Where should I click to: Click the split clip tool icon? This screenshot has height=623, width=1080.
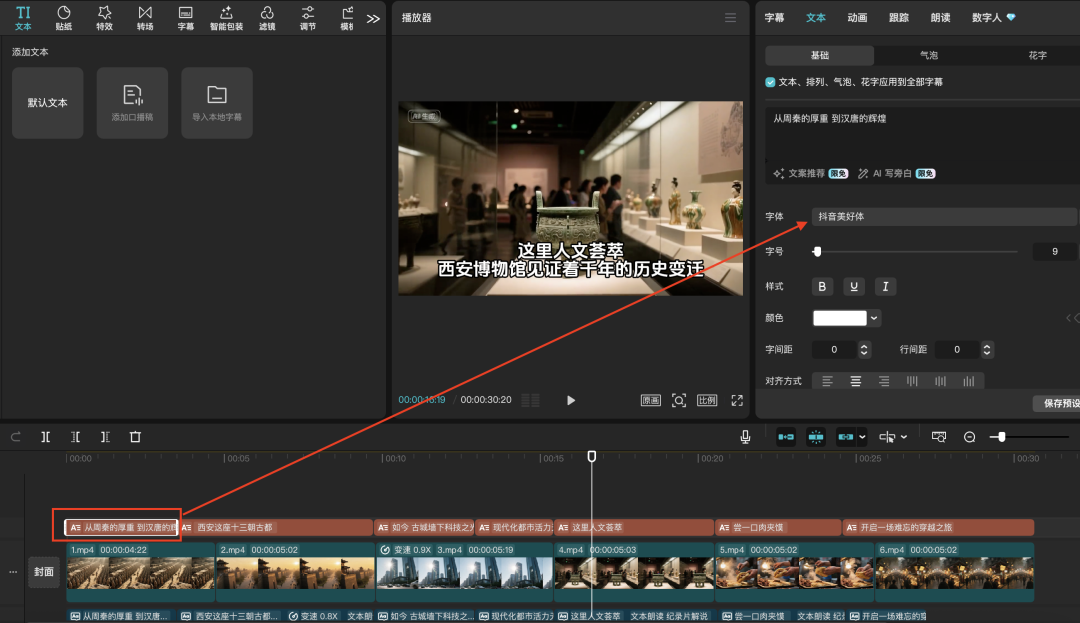click(46, 437)
